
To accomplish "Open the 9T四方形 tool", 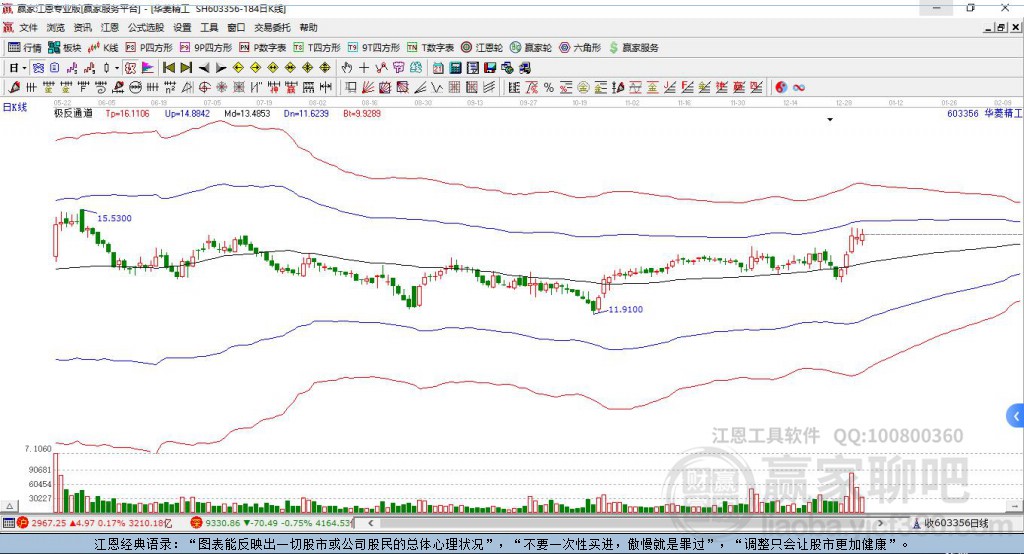I will click(374, 48).
